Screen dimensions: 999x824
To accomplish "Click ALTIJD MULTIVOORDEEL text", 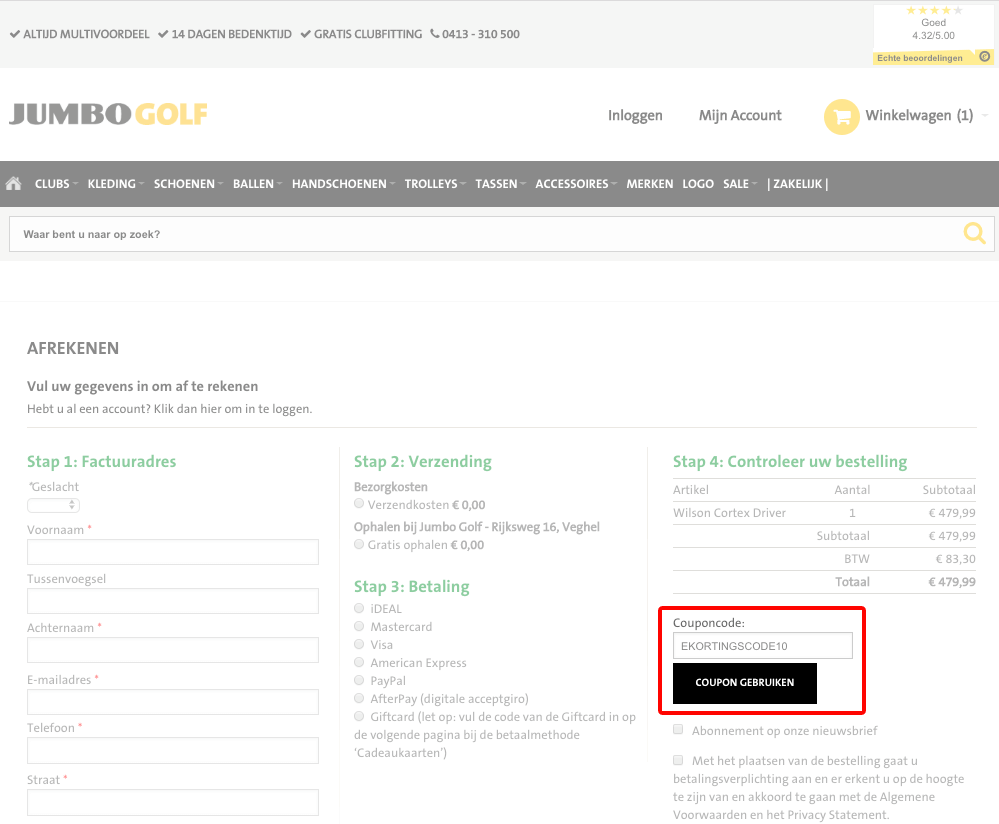I will click(x=86, y=34).
